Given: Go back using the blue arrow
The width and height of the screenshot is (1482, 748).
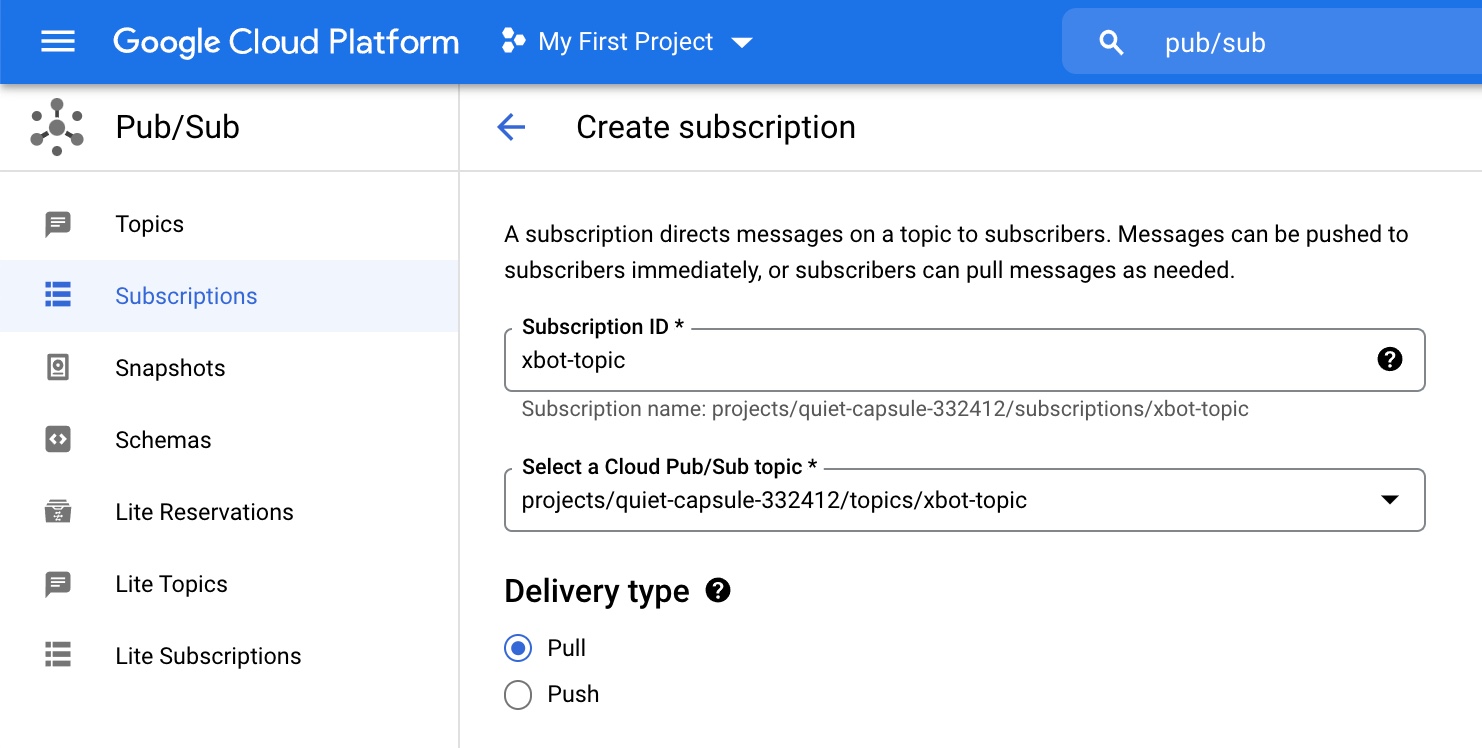Looking at the screenshot, I should point(511,127).
